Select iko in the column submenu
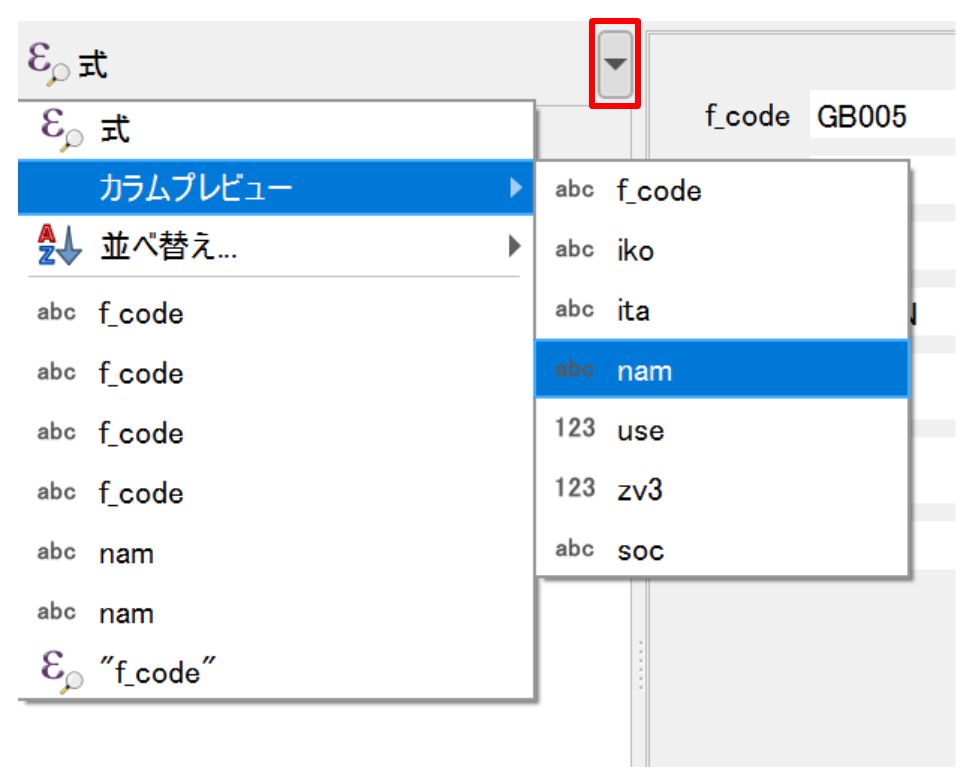 point(722,250)
